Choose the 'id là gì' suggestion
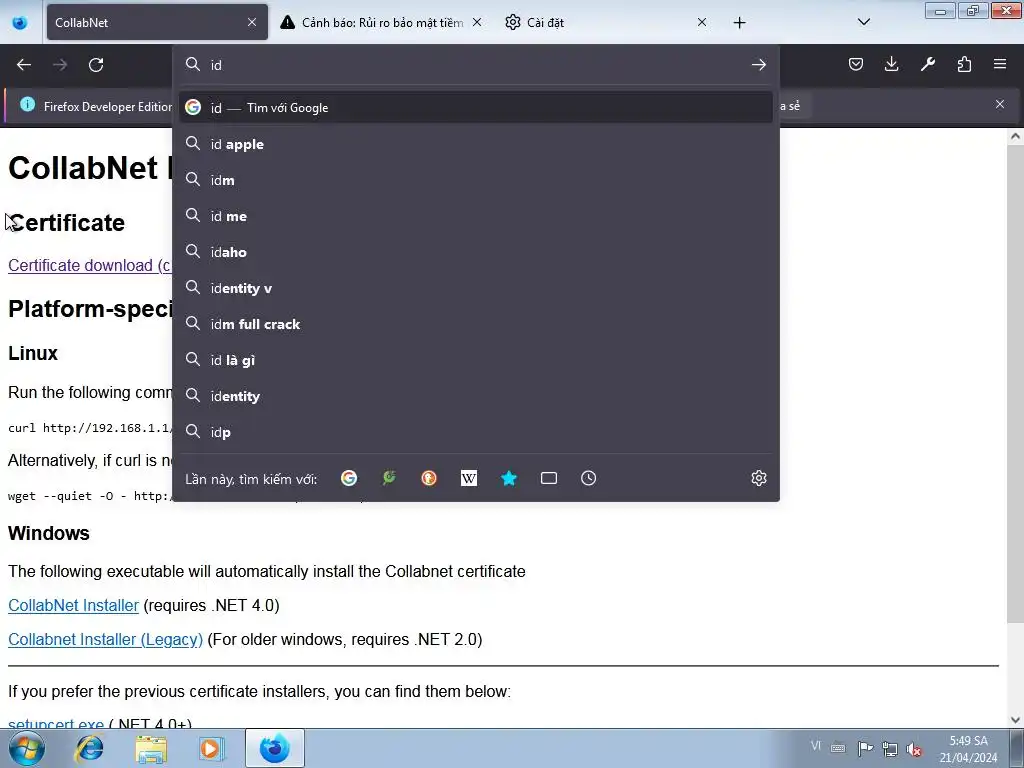Viewport: 1024px width, 768px height. (476, 360)
